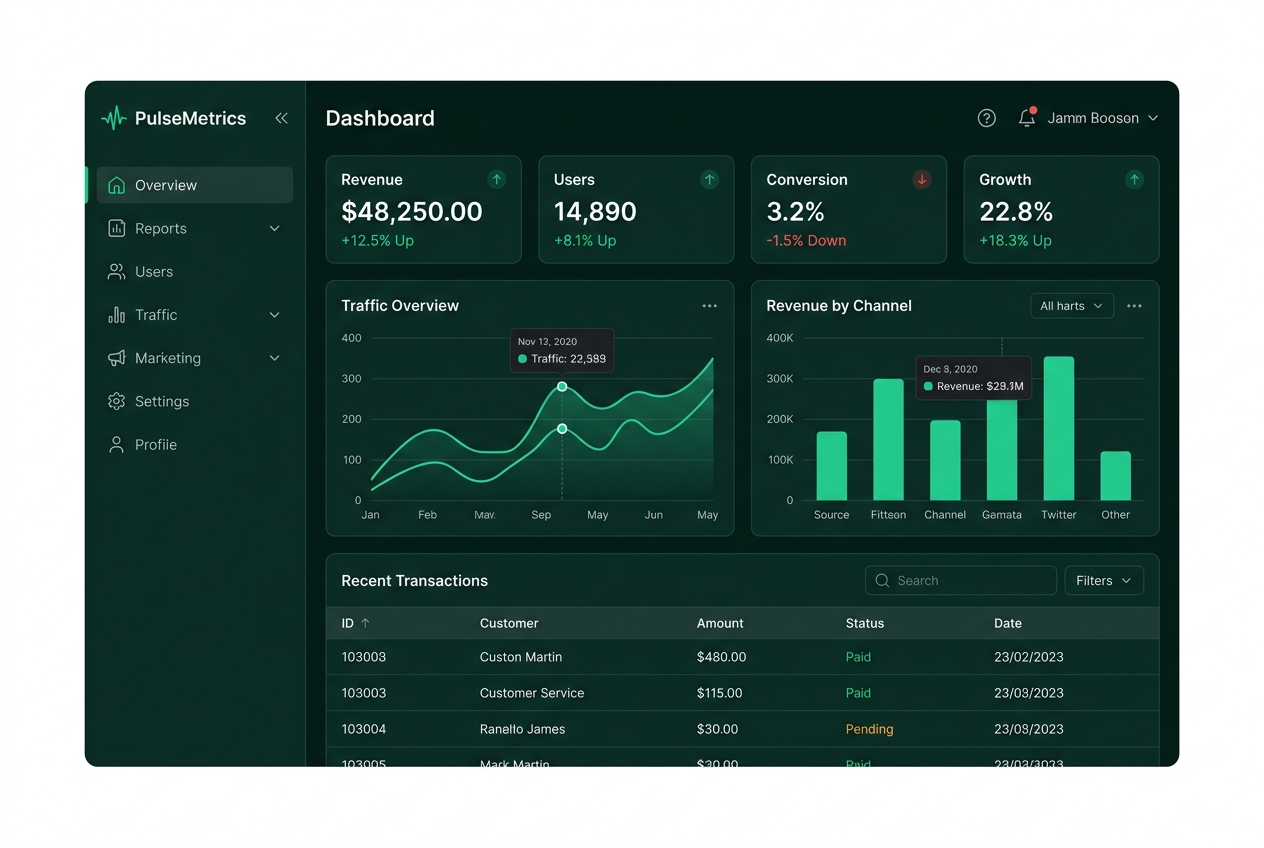
Task: Sort transactions by ID arrow
Action: point(365,623)
